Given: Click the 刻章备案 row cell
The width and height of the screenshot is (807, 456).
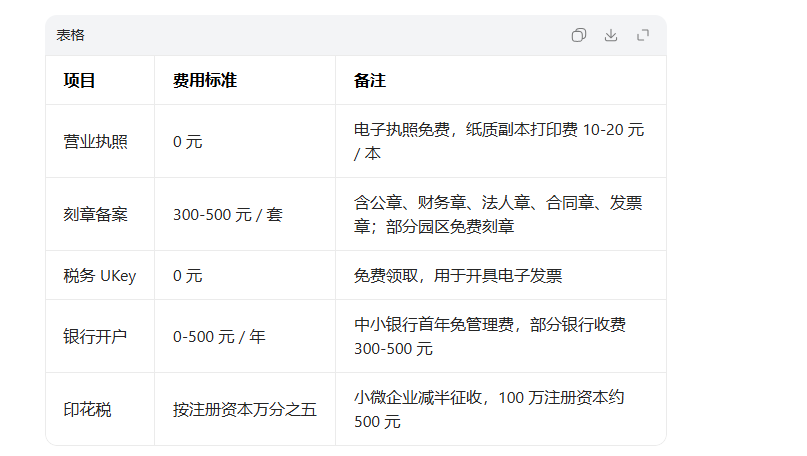Looking at the screenshot, I should point(96,215).
